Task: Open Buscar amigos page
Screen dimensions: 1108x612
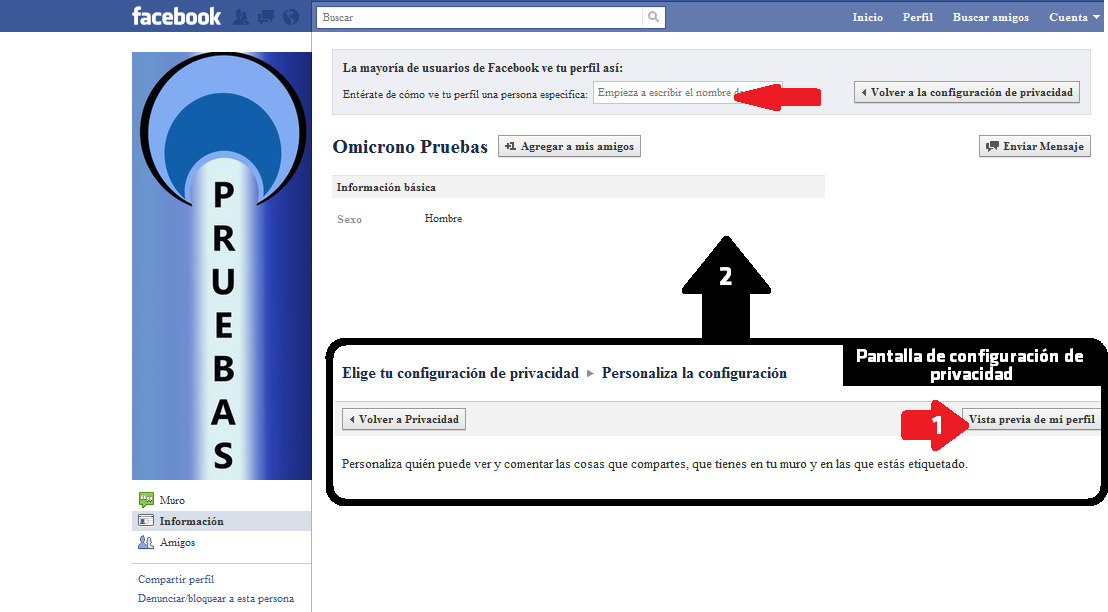Action: pos(990,17)
